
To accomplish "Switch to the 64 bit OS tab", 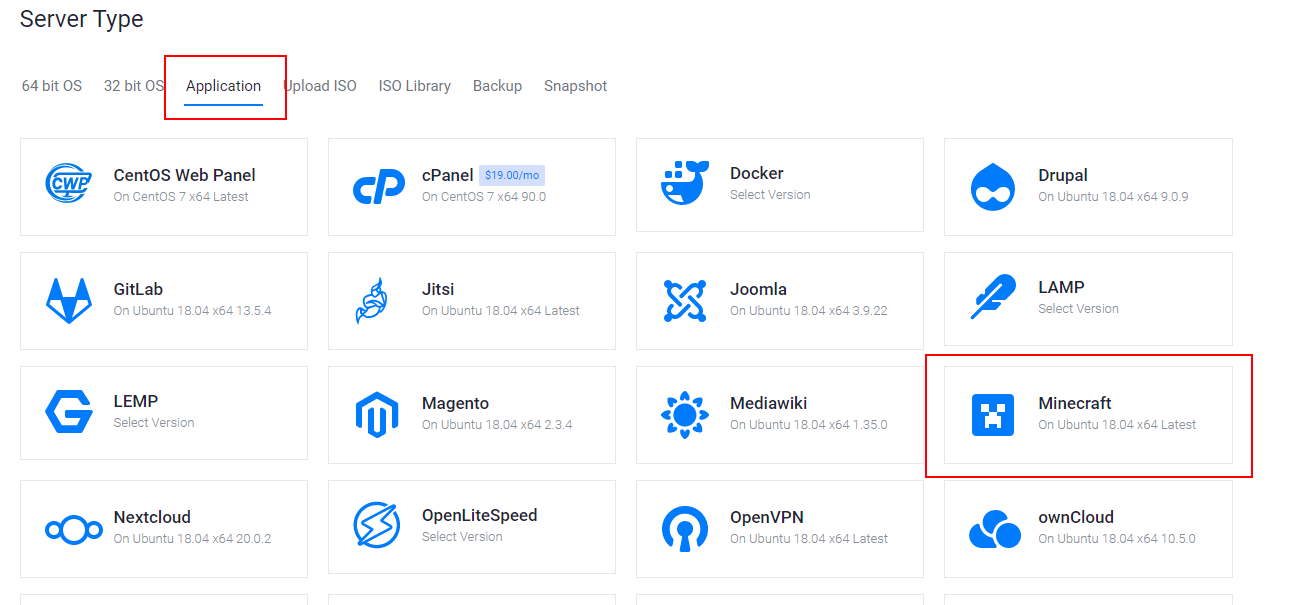I will point(52,86).
